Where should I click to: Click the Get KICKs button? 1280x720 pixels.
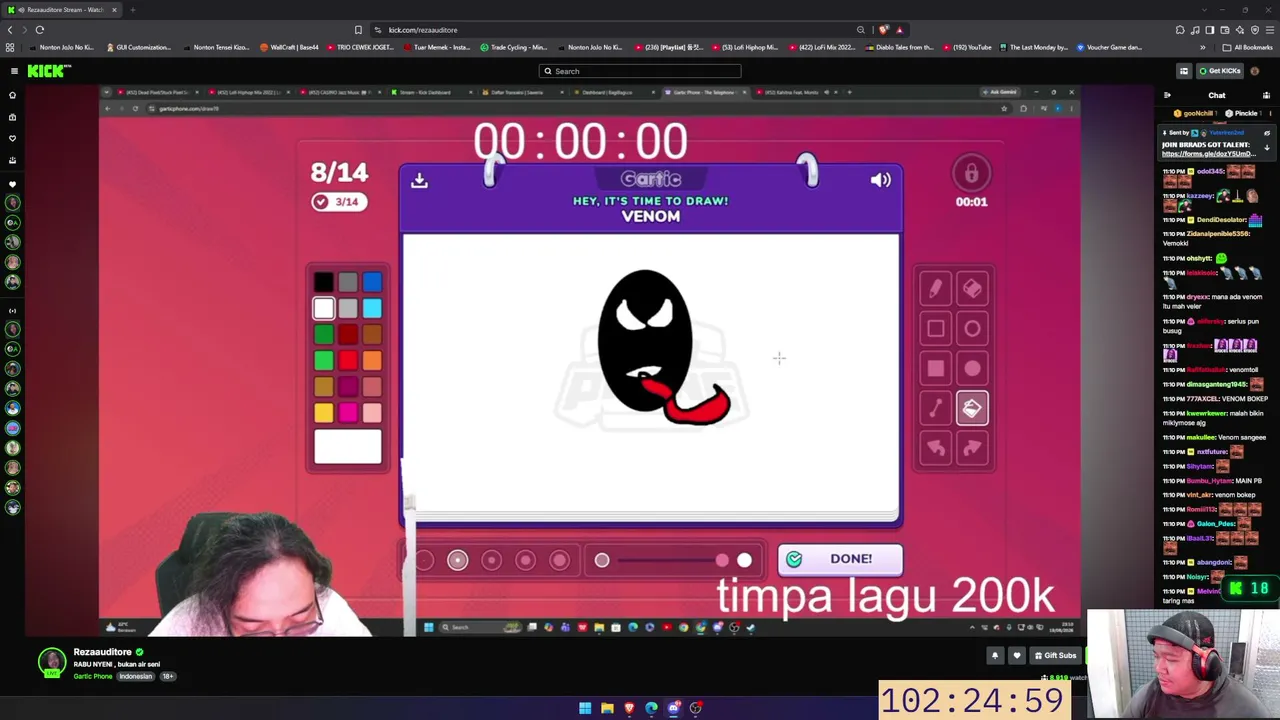[1219, 71]
